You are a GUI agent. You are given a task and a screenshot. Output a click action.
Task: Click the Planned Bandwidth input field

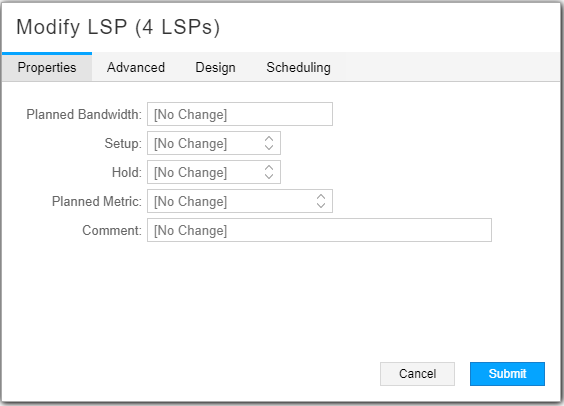(x=240, y=114)
